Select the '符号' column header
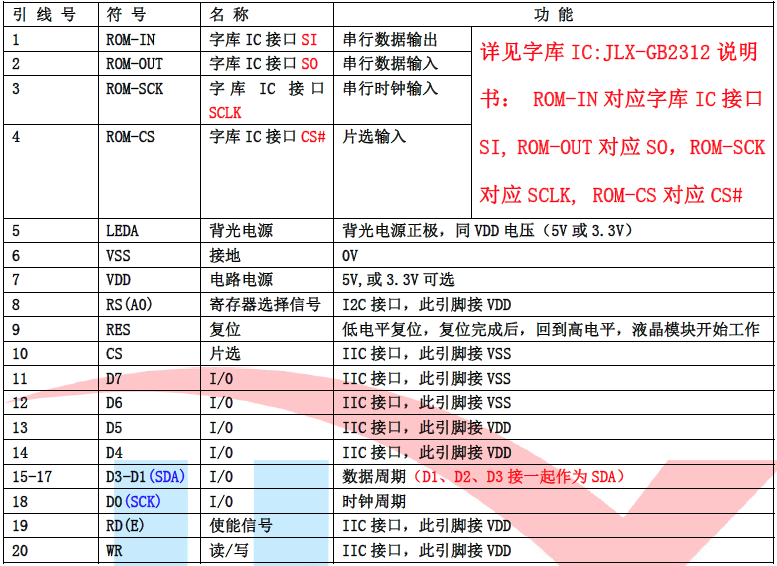The image size is (777, 566). pos(126,14)
